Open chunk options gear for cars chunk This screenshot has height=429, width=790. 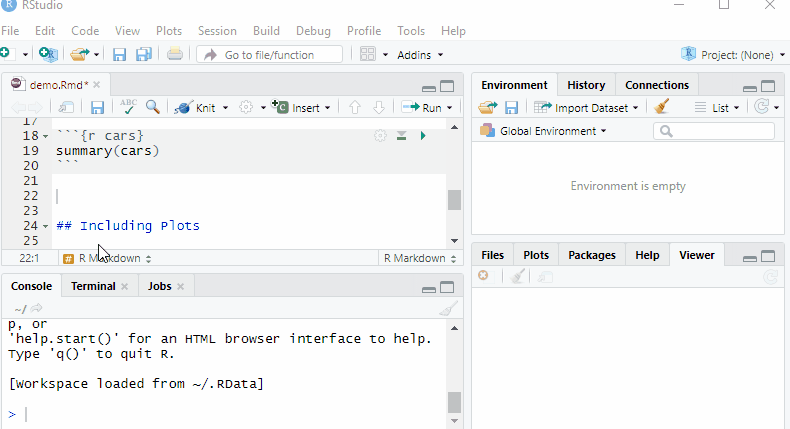380,136
